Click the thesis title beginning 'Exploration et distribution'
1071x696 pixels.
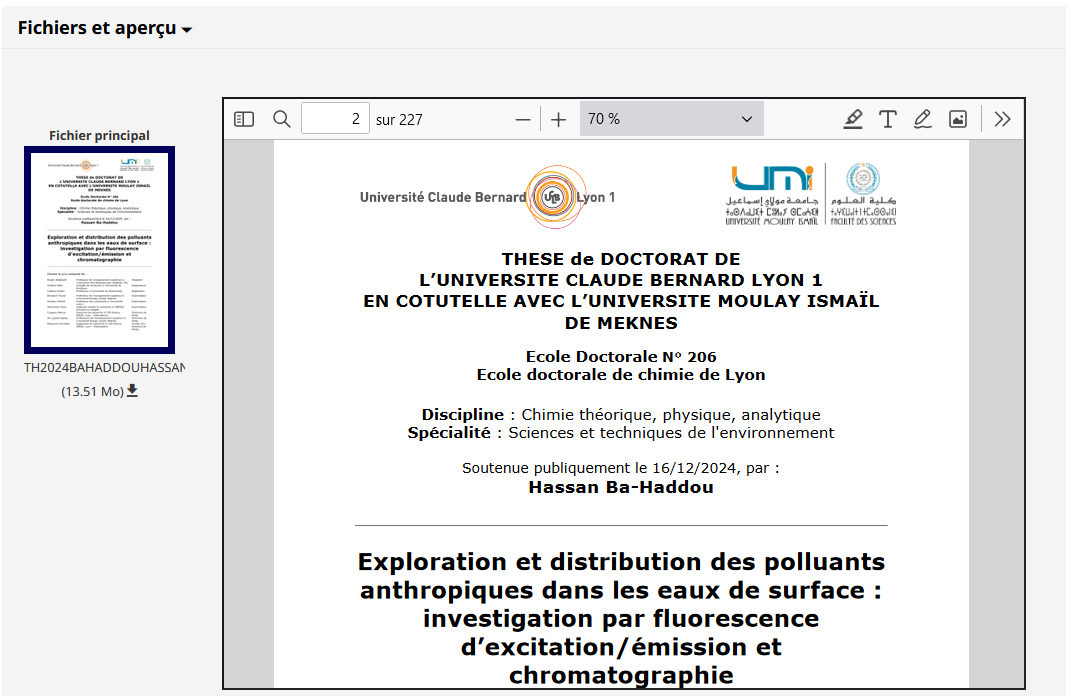[621, 618]
